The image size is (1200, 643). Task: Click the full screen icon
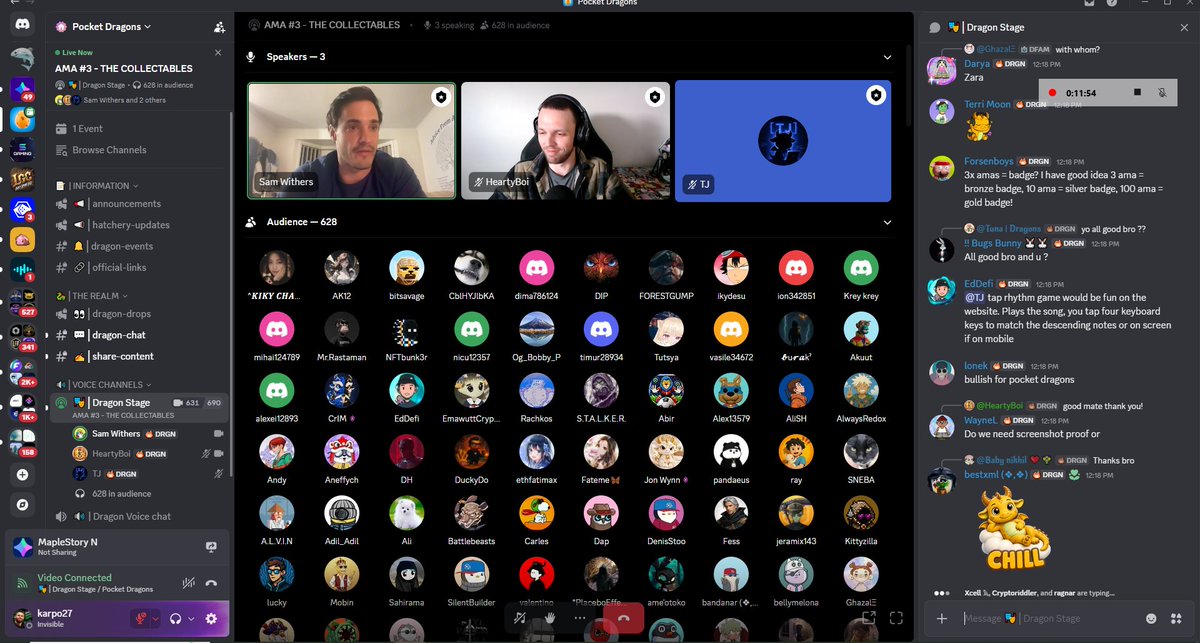point(896,618)
